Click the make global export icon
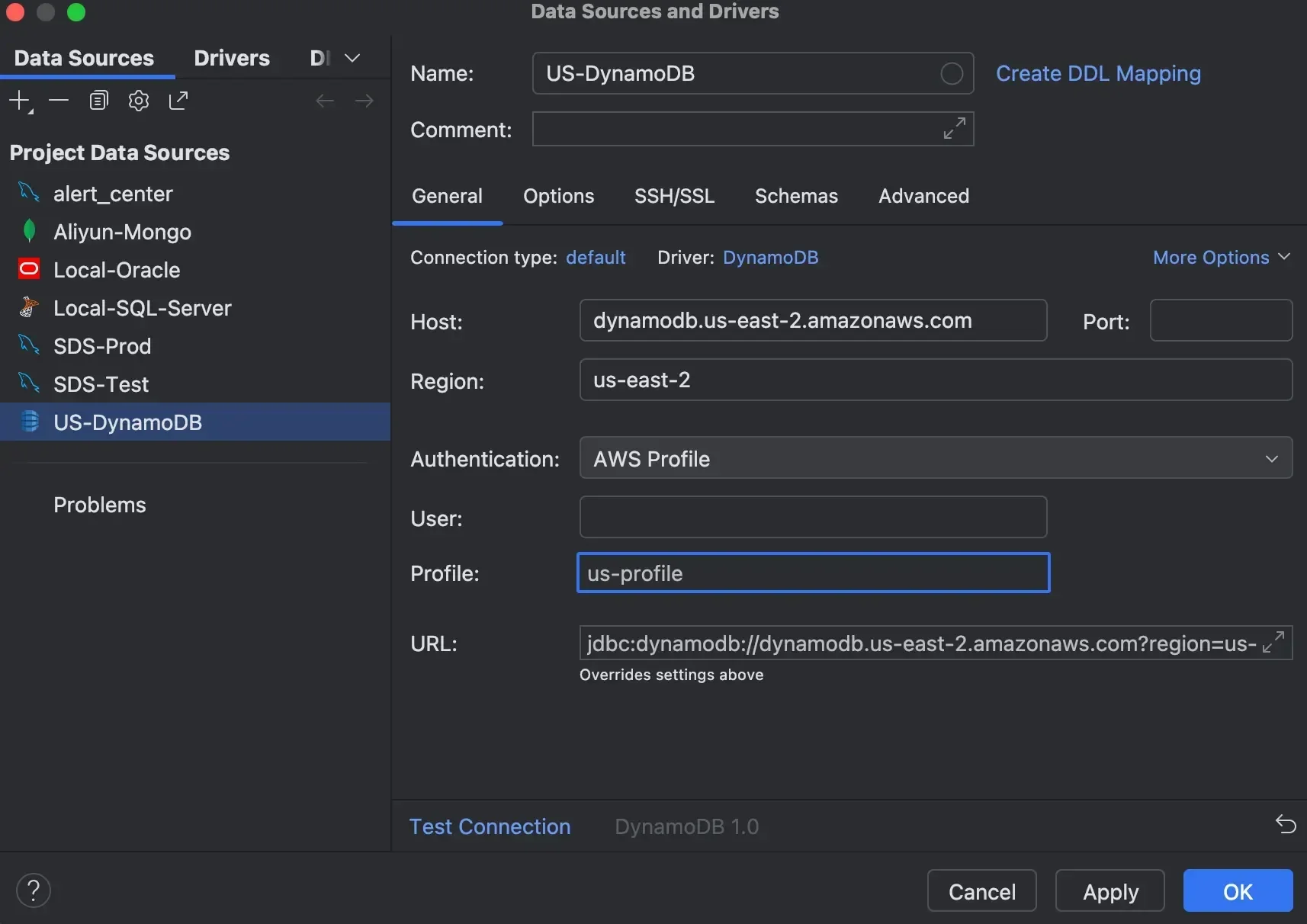 (x=178, y=101)
